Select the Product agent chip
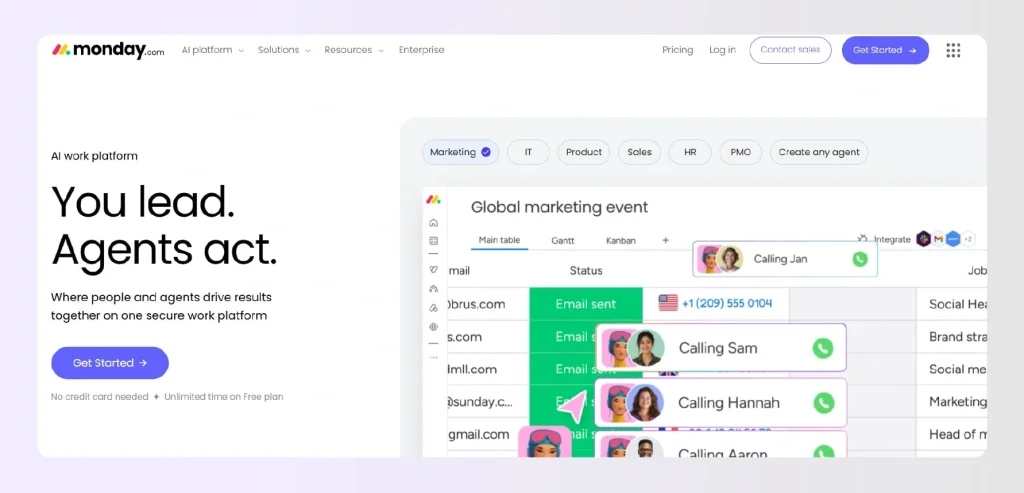The width and height of the screenshot is (1024, 493). coord(584,152)
